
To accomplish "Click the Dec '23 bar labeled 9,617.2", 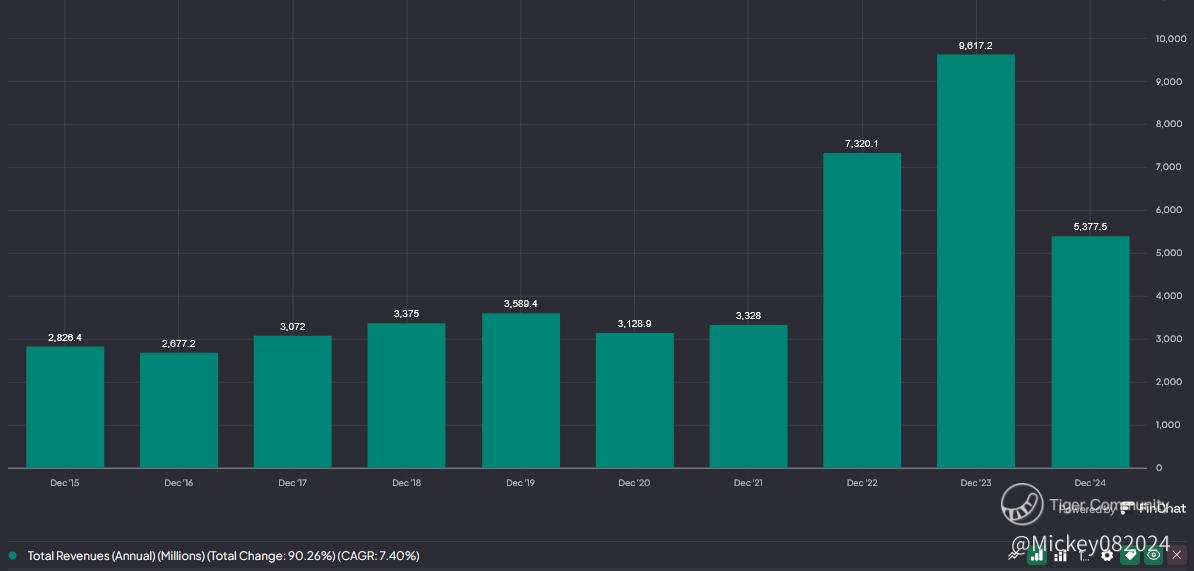I will pos(975,260).
